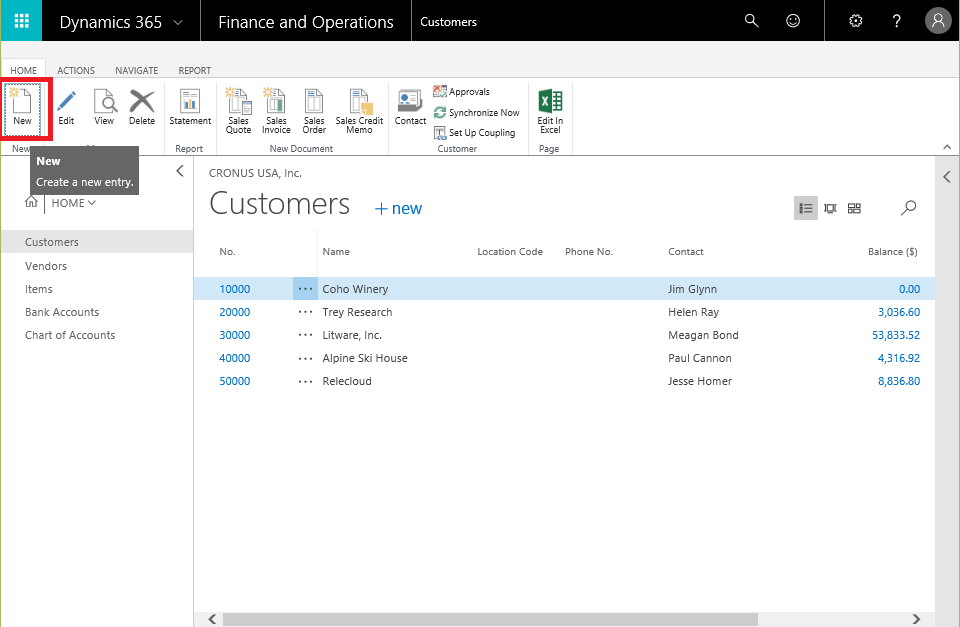The width and height of the screenshot is (960, 627).
Task: Sort by the Balance ($) column header
Action: point(893,252)
